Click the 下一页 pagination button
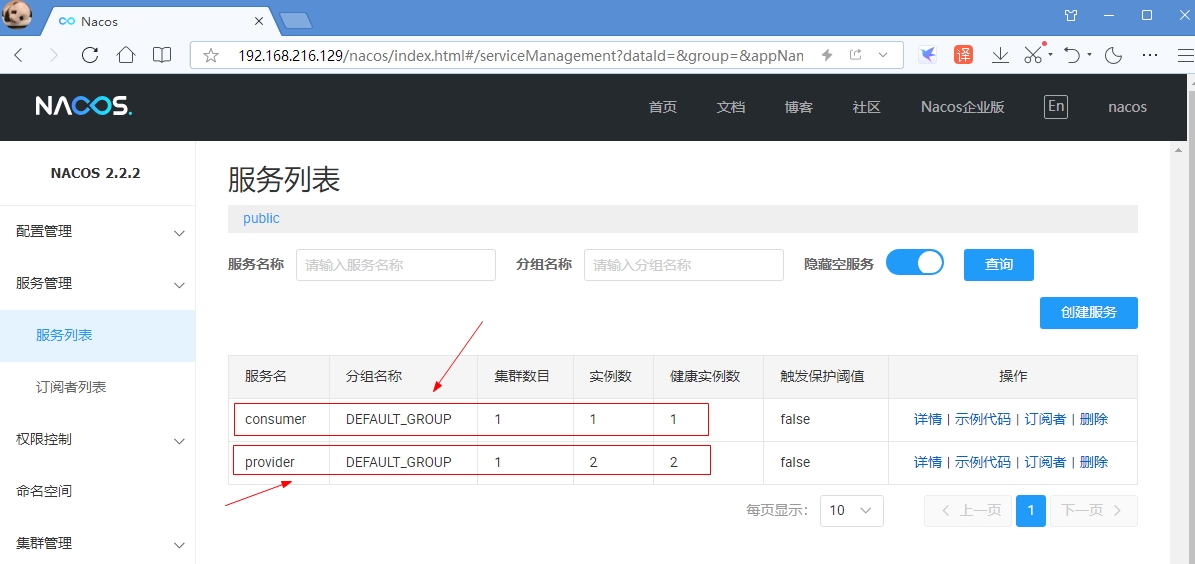The width and height of the screenshot is (1195, 564). 1094,511
